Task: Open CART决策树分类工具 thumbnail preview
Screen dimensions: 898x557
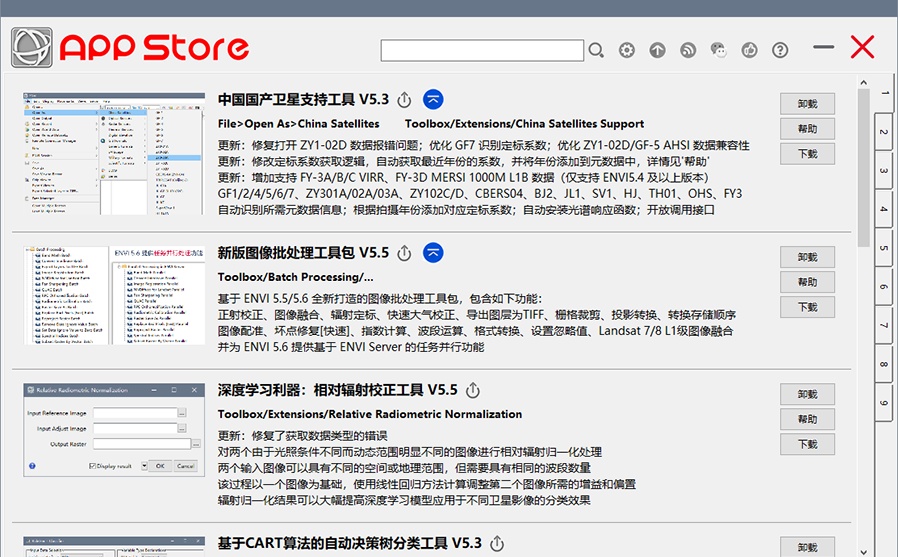Action: coord(114,547)
